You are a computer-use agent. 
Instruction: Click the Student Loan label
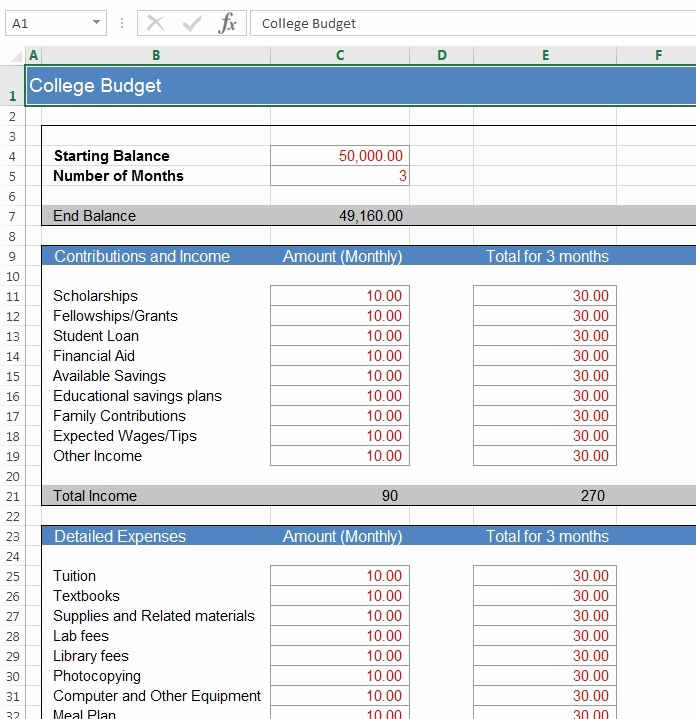click(x=96, y=336)
